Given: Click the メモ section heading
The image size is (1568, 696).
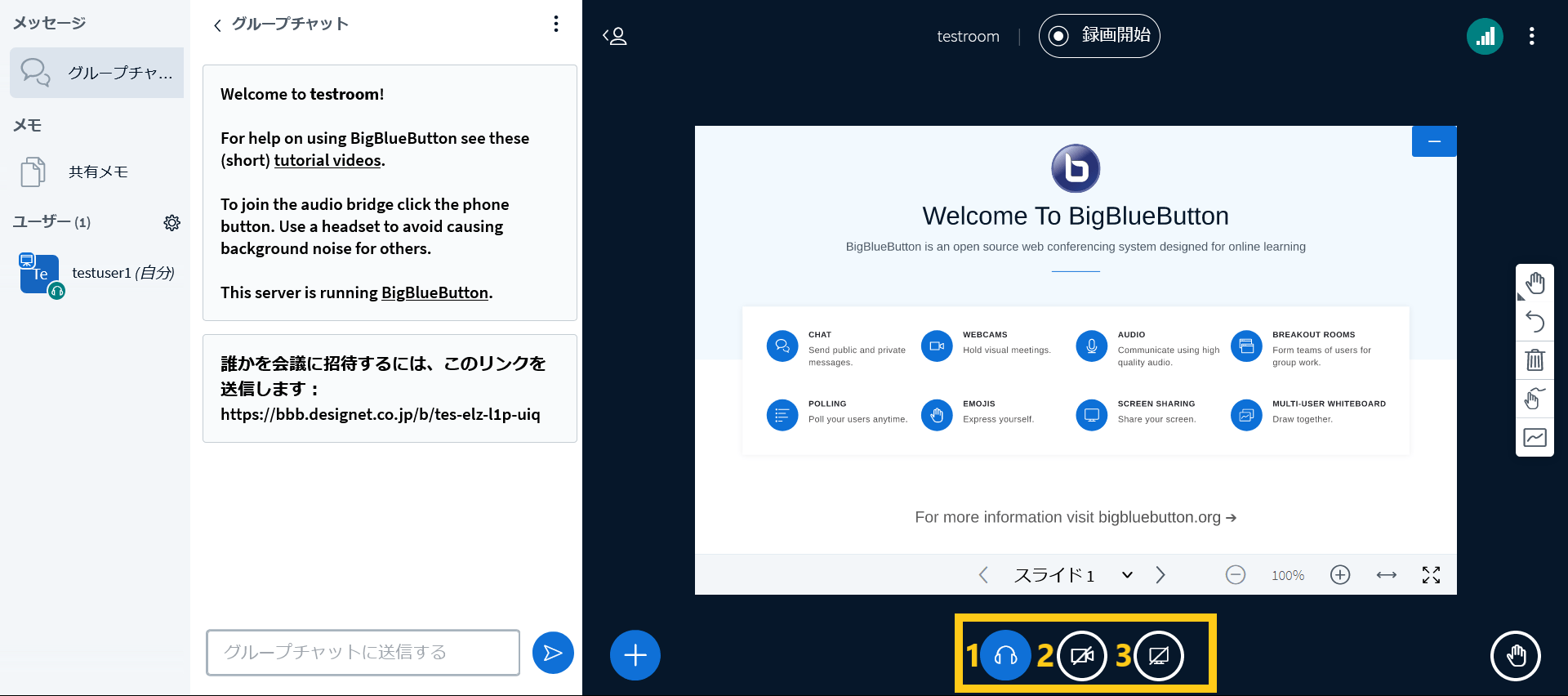Looking at the screenshot, I should point(27,125).
